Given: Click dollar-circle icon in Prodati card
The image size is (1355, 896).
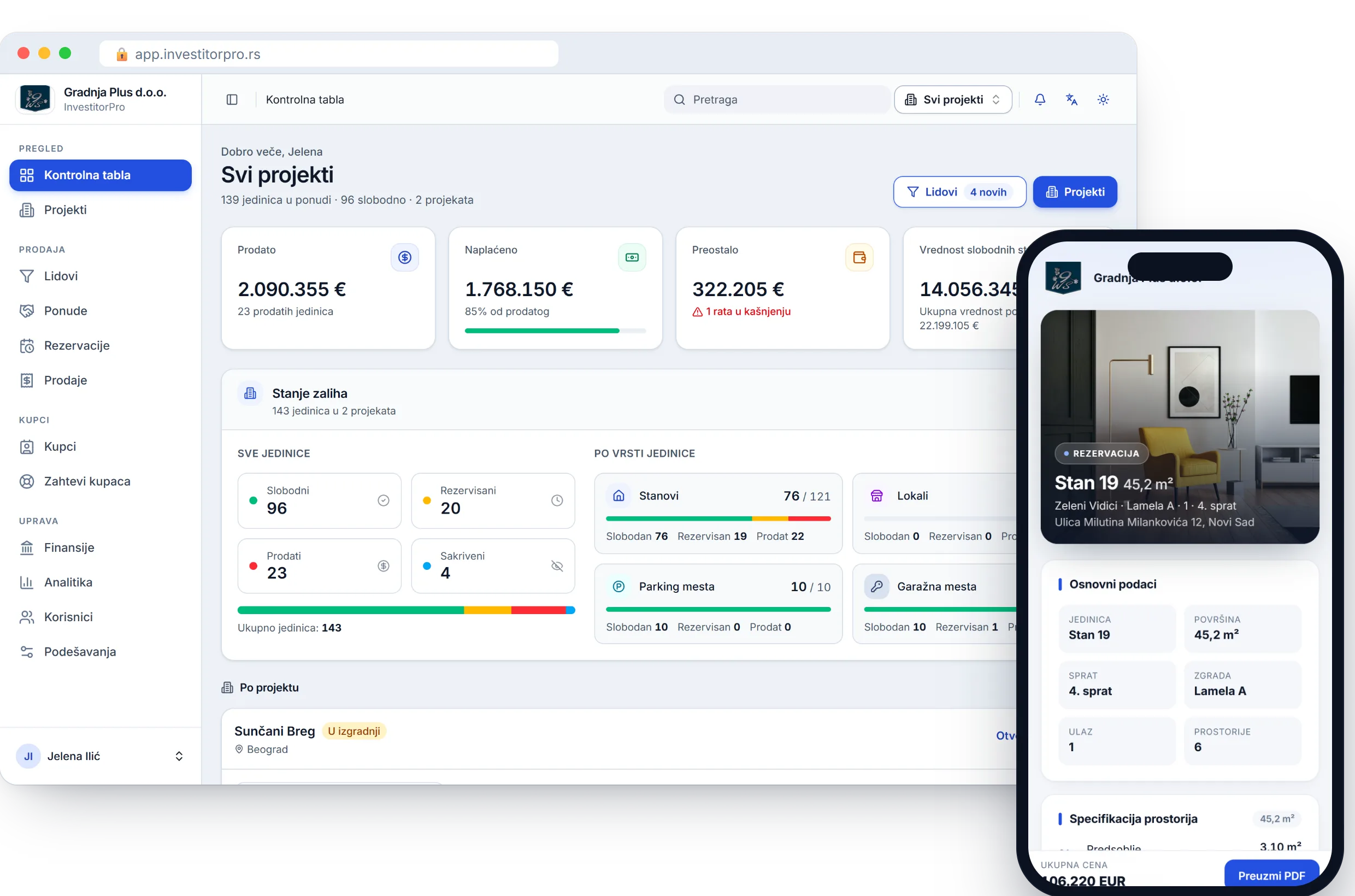Looking at the screenshot, I should (384, 565).
